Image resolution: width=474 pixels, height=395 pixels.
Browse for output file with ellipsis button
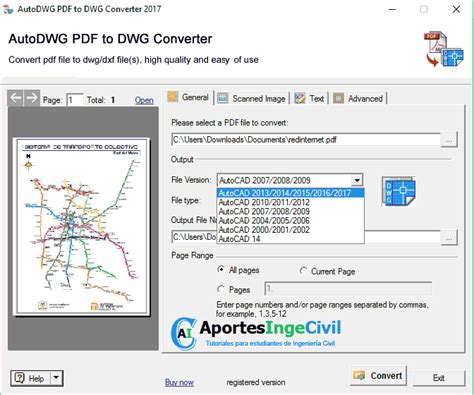[x=449, y=238]
